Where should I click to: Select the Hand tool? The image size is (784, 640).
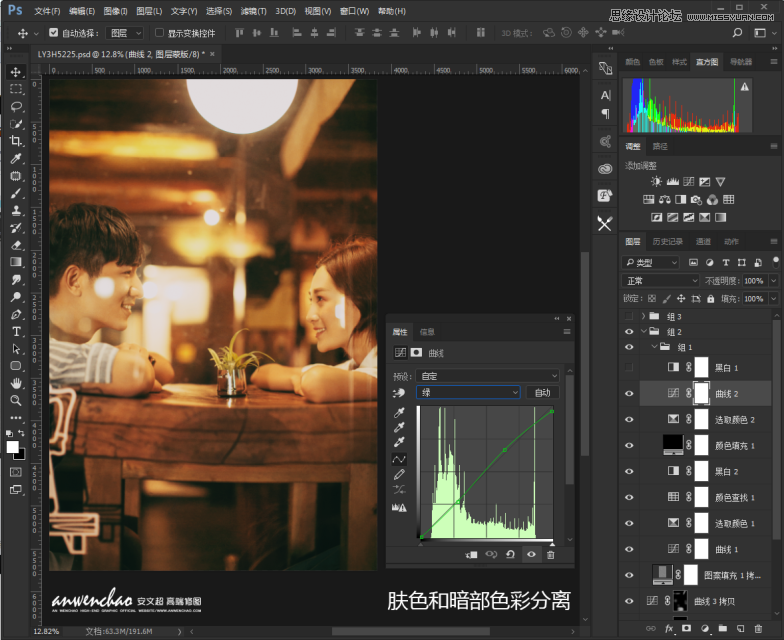coord(16,384)
